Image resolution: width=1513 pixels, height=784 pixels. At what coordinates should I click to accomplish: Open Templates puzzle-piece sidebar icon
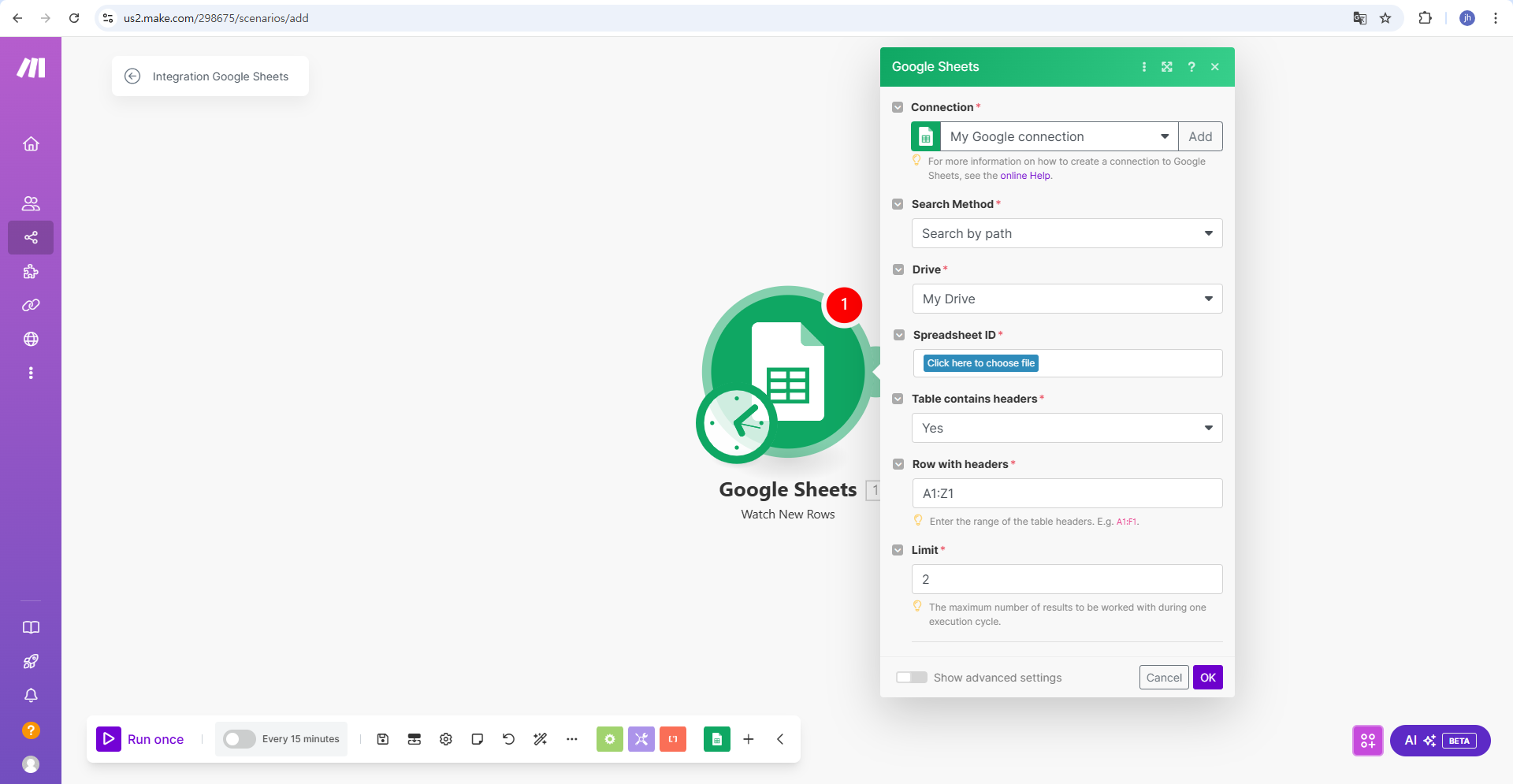click(31, 272)
